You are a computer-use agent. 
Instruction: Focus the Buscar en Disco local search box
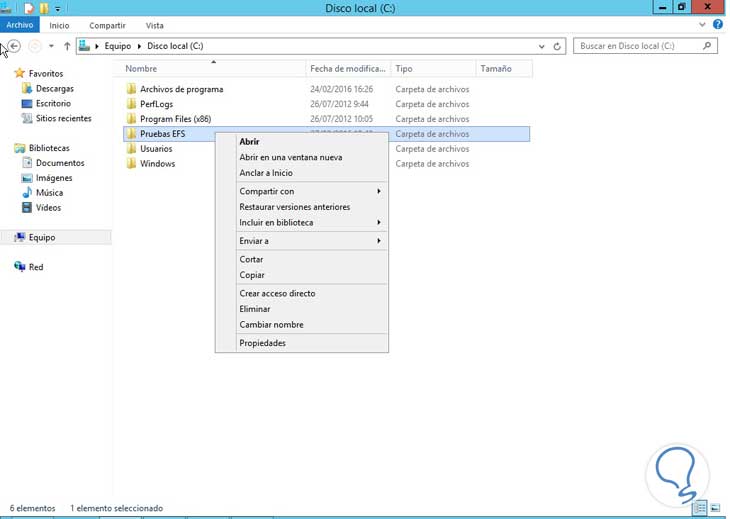point(645,46)
